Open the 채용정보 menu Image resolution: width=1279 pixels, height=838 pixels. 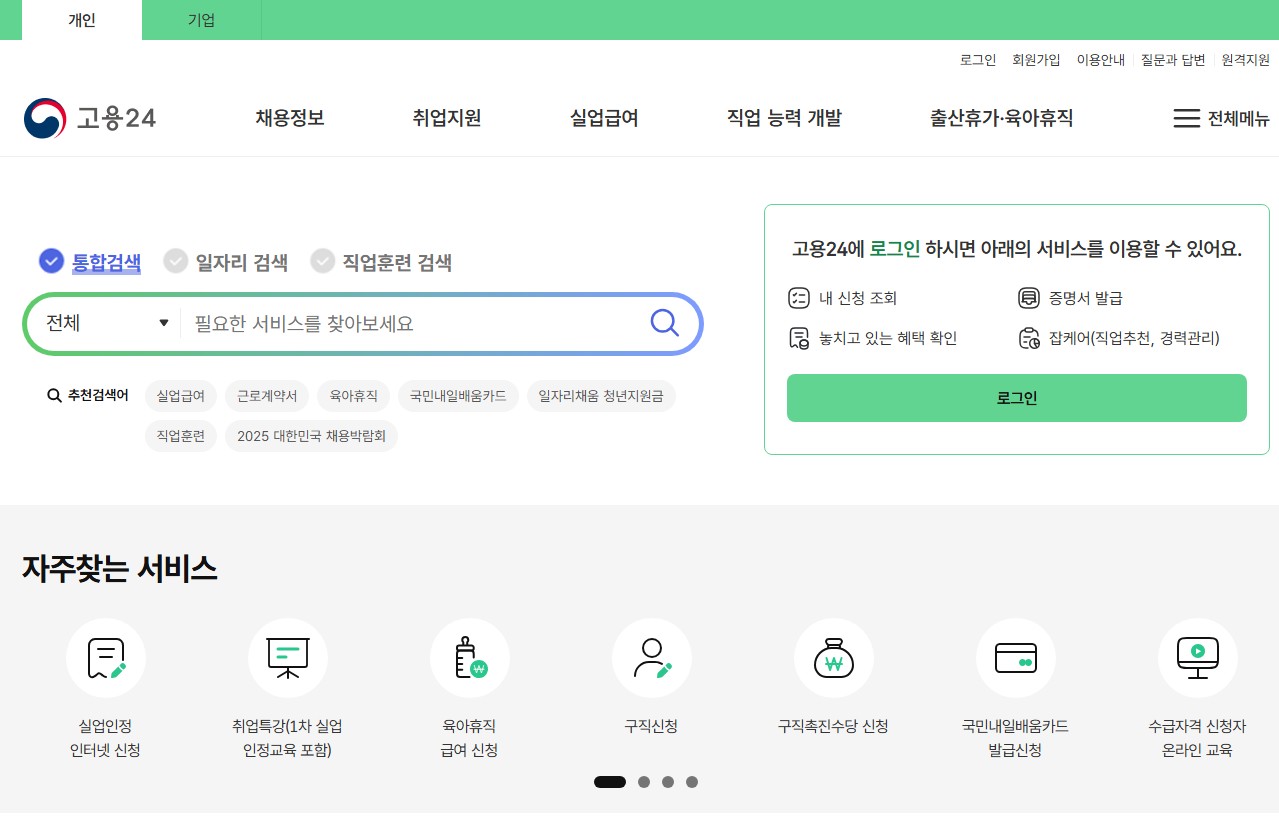coord(290,118)
